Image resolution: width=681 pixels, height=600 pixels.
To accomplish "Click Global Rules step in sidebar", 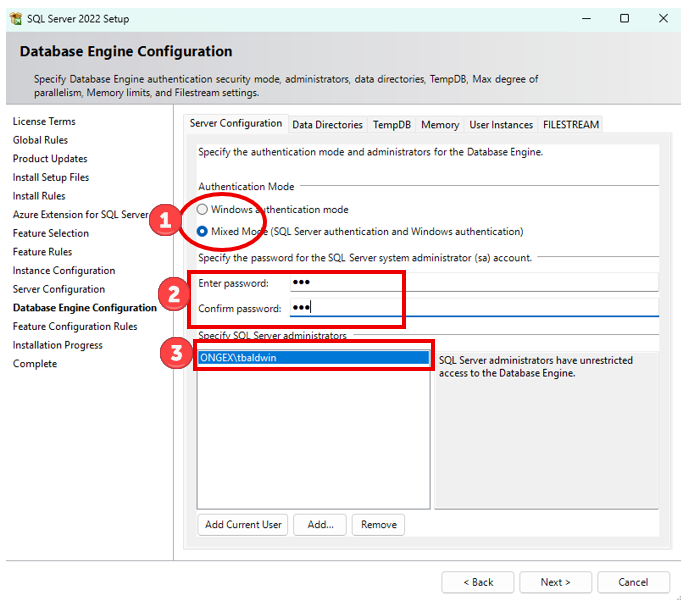I will pos(40,140).
